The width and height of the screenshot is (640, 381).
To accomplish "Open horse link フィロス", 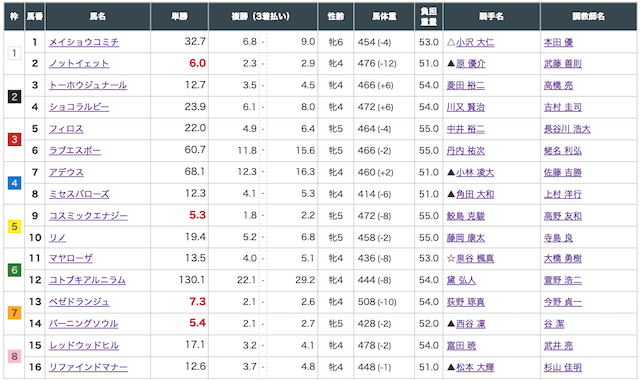I will point(66,129).
